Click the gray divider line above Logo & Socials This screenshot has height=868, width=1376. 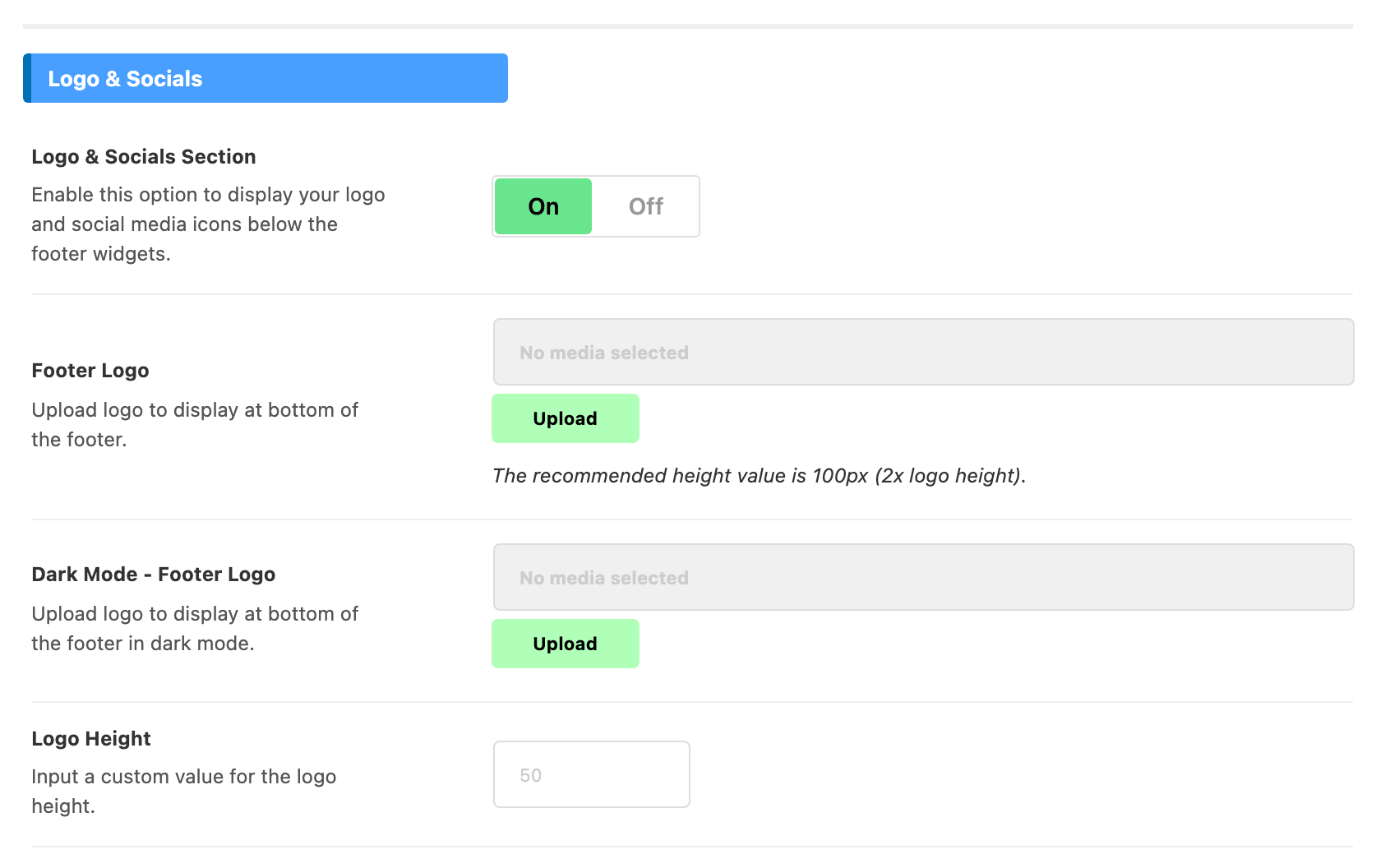(x=688, y=26)
